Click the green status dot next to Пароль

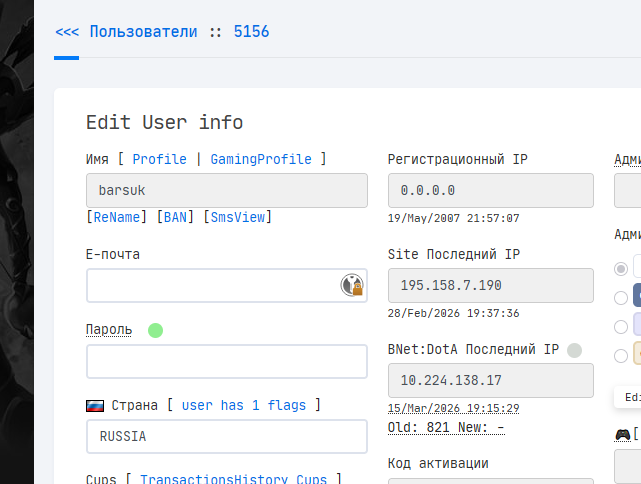pyautogui.click(x=155, y=330)
